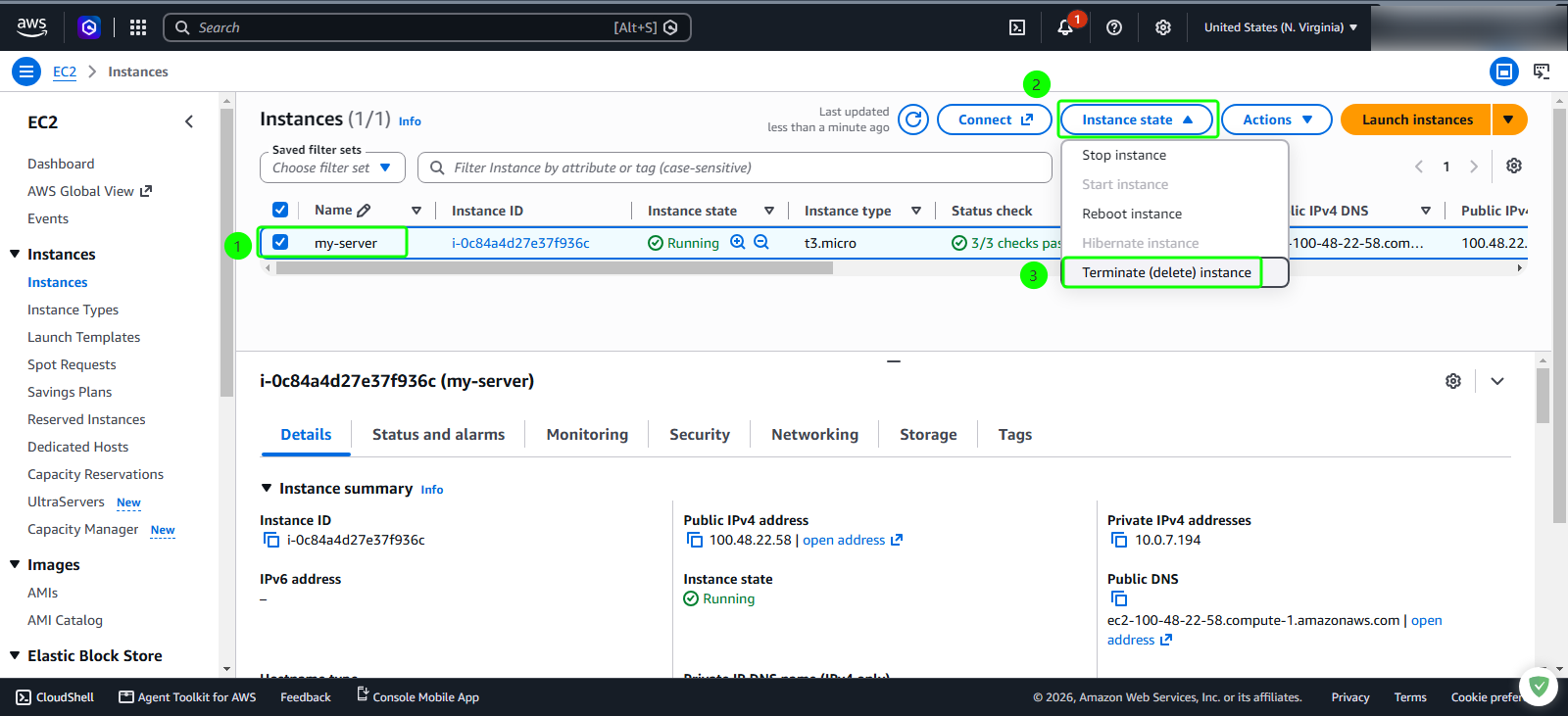
Task: Toggle the hamburger navigation menu button
Action: [x=26, y=72]
